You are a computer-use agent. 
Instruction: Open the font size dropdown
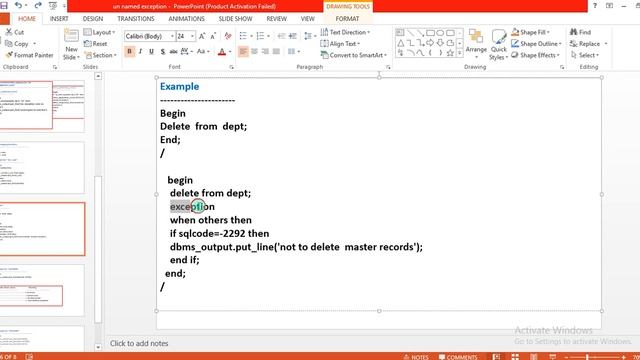[192, 36]
